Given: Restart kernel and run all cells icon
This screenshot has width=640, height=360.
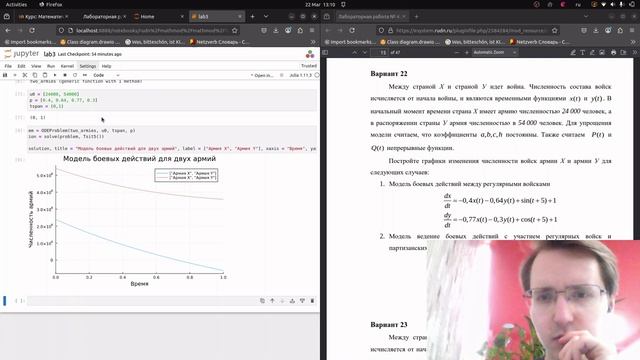Looking at the screenshot, I should coord(85,75).
